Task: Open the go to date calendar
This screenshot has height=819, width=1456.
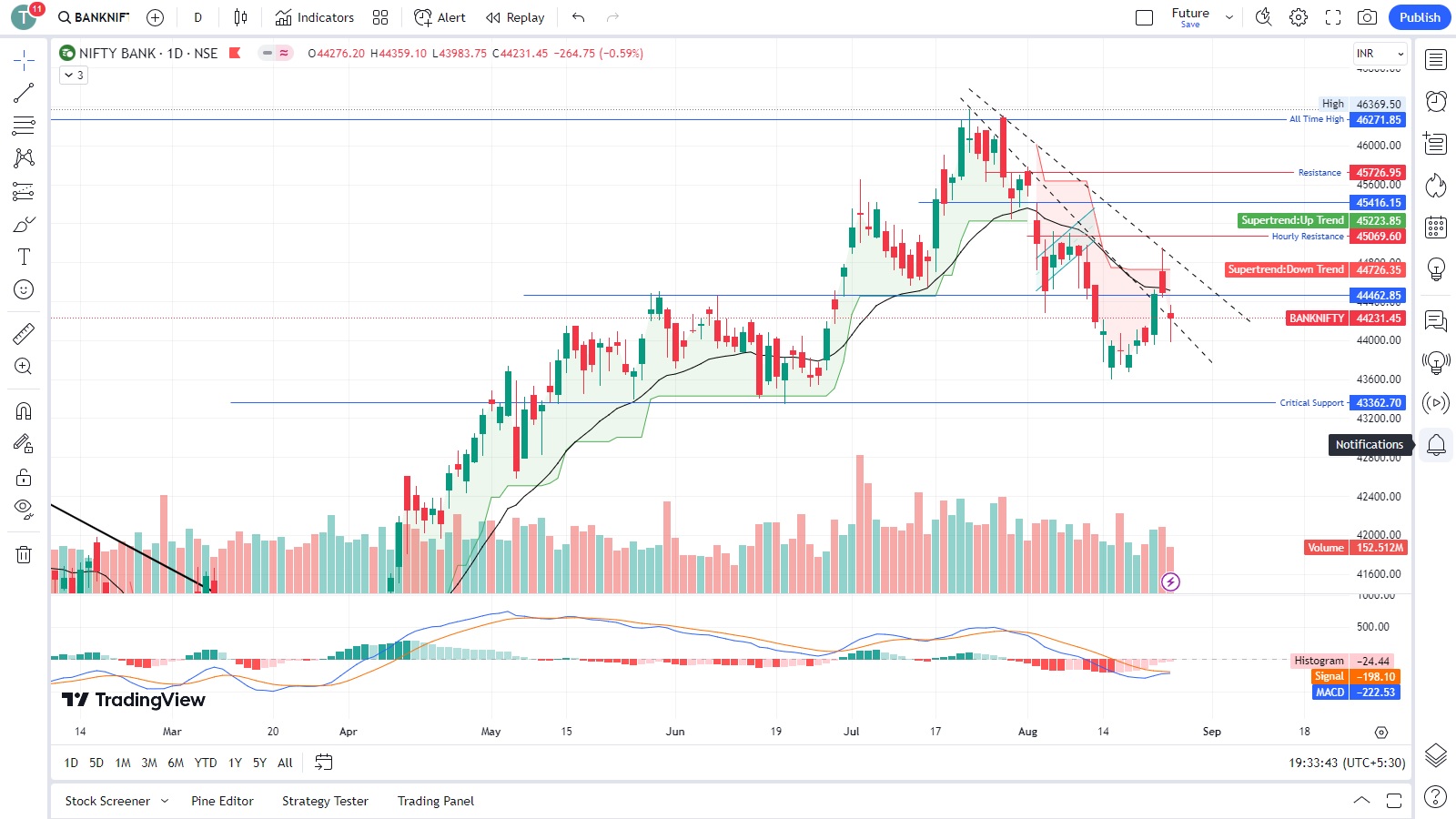Action: tap(323, 763)
